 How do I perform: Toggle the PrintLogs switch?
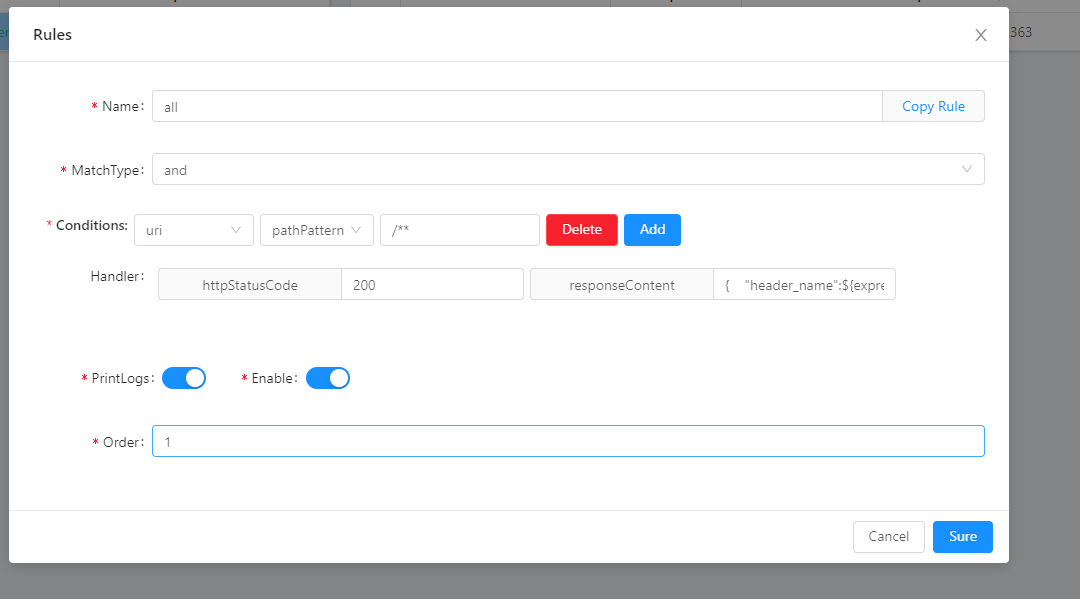click(184, 378)
